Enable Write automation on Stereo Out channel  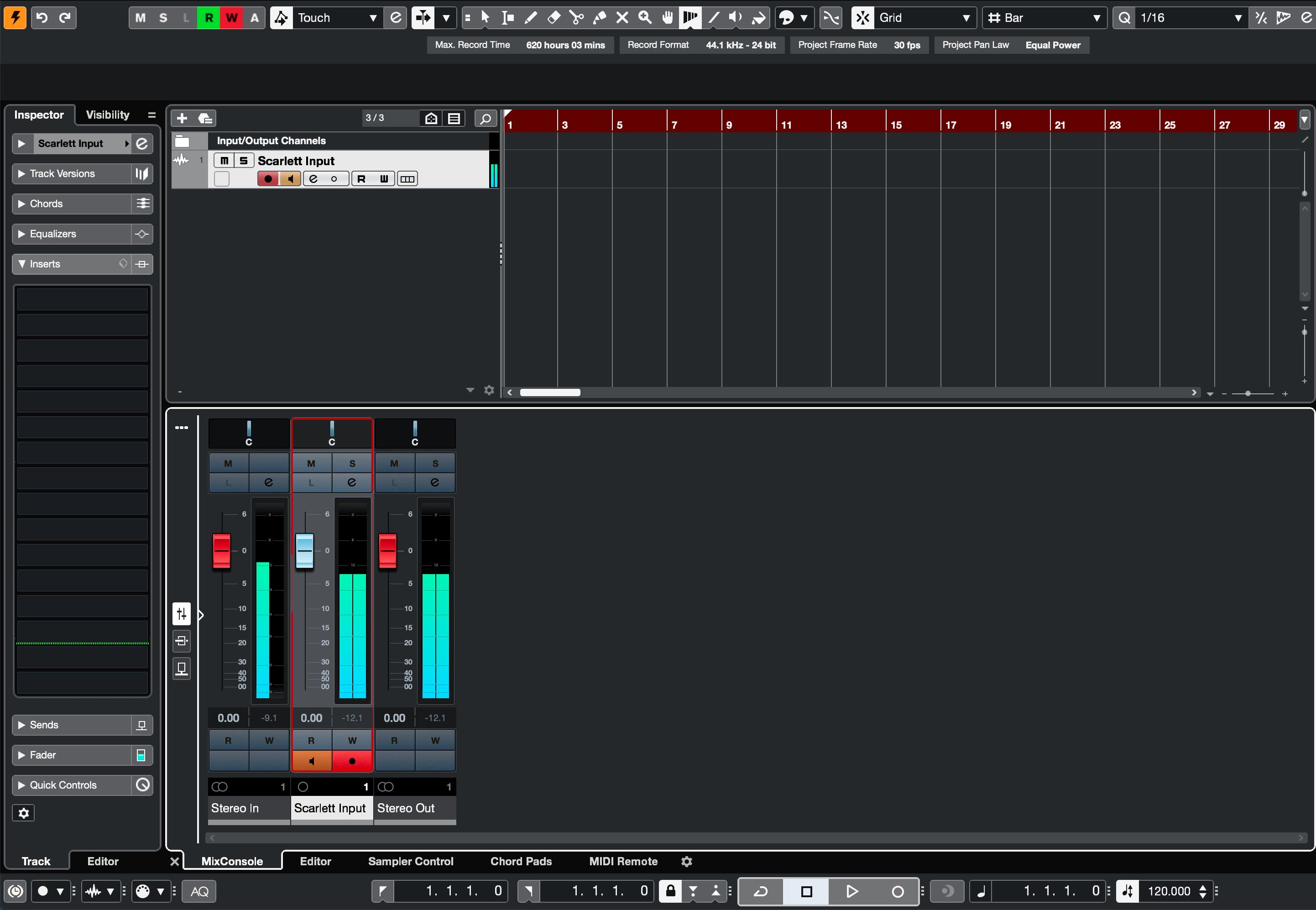435,739
